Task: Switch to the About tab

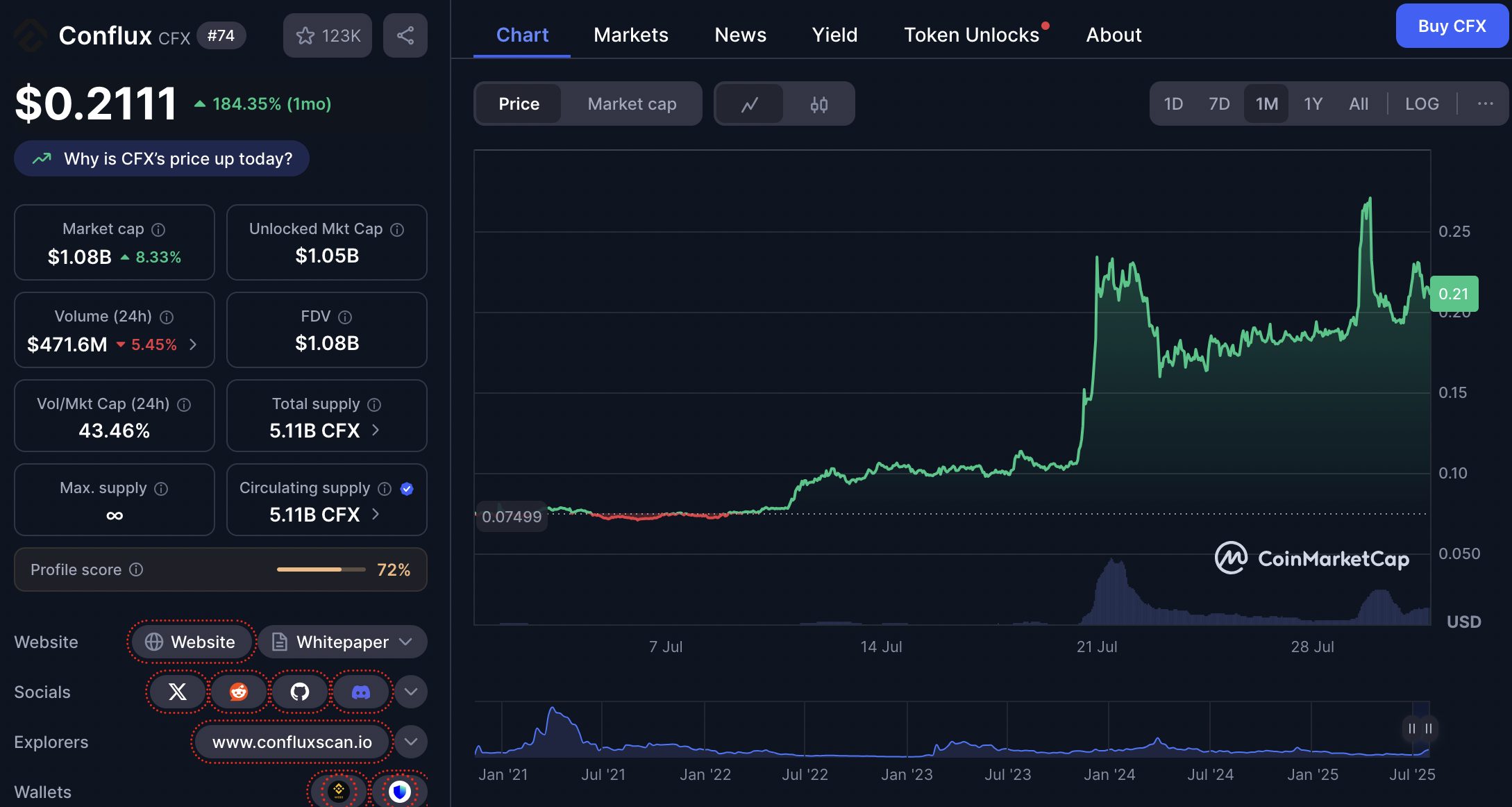Action: (x=1114, y=35)
